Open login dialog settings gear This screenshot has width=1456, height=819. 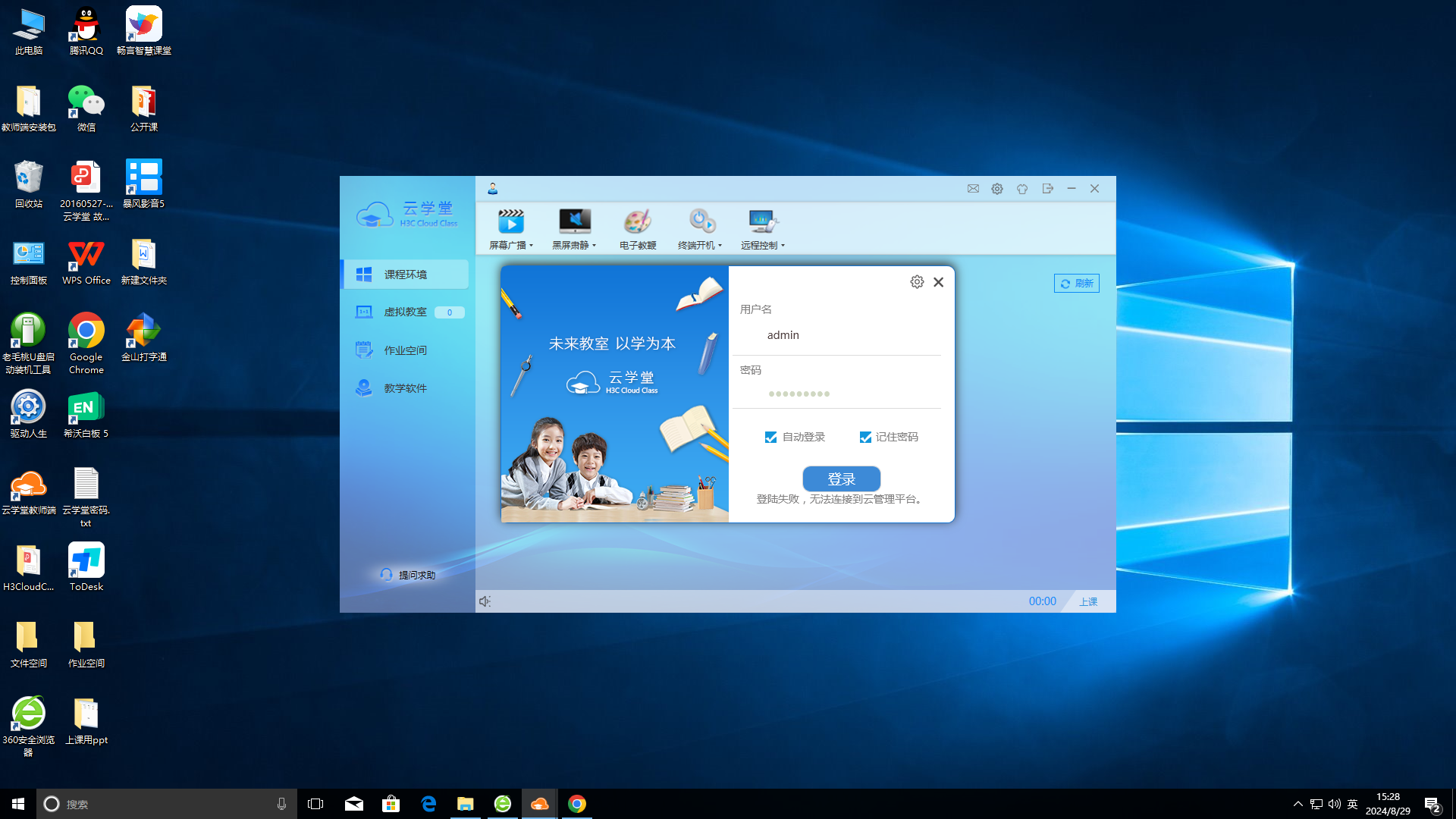917,282
